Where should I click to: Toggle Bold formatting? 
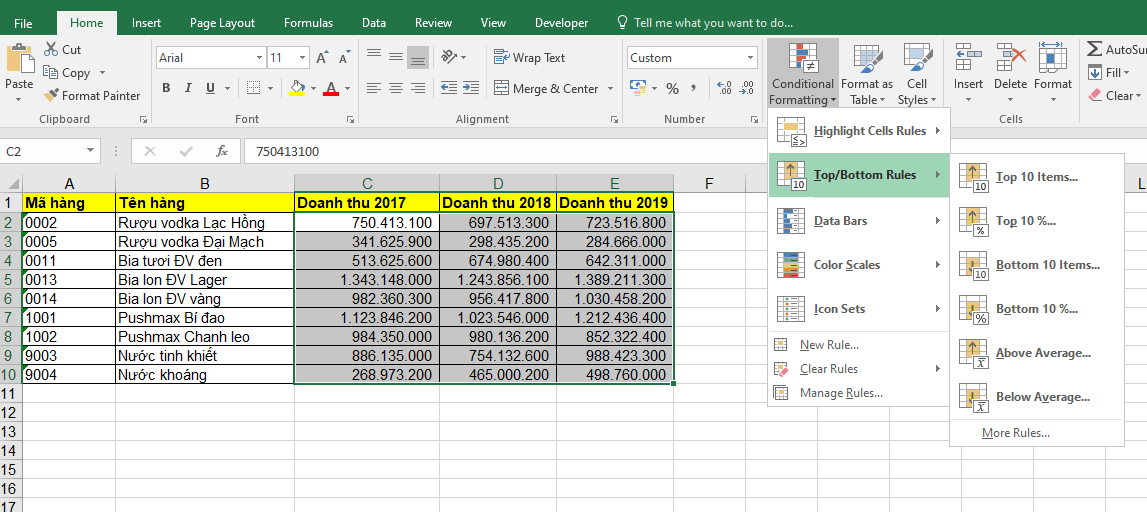(166, 88)
